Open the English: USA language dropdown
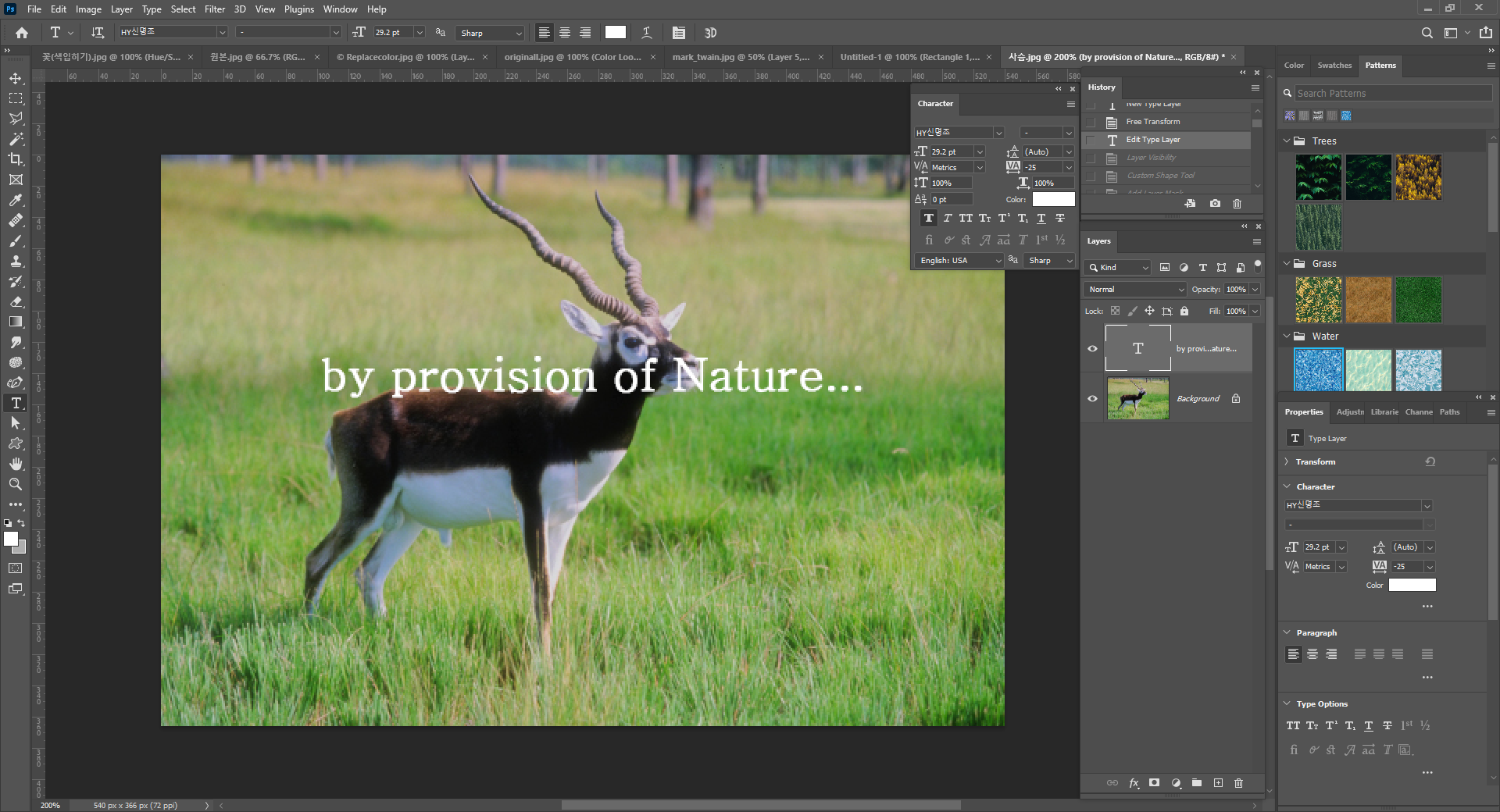 pos(959,261)
